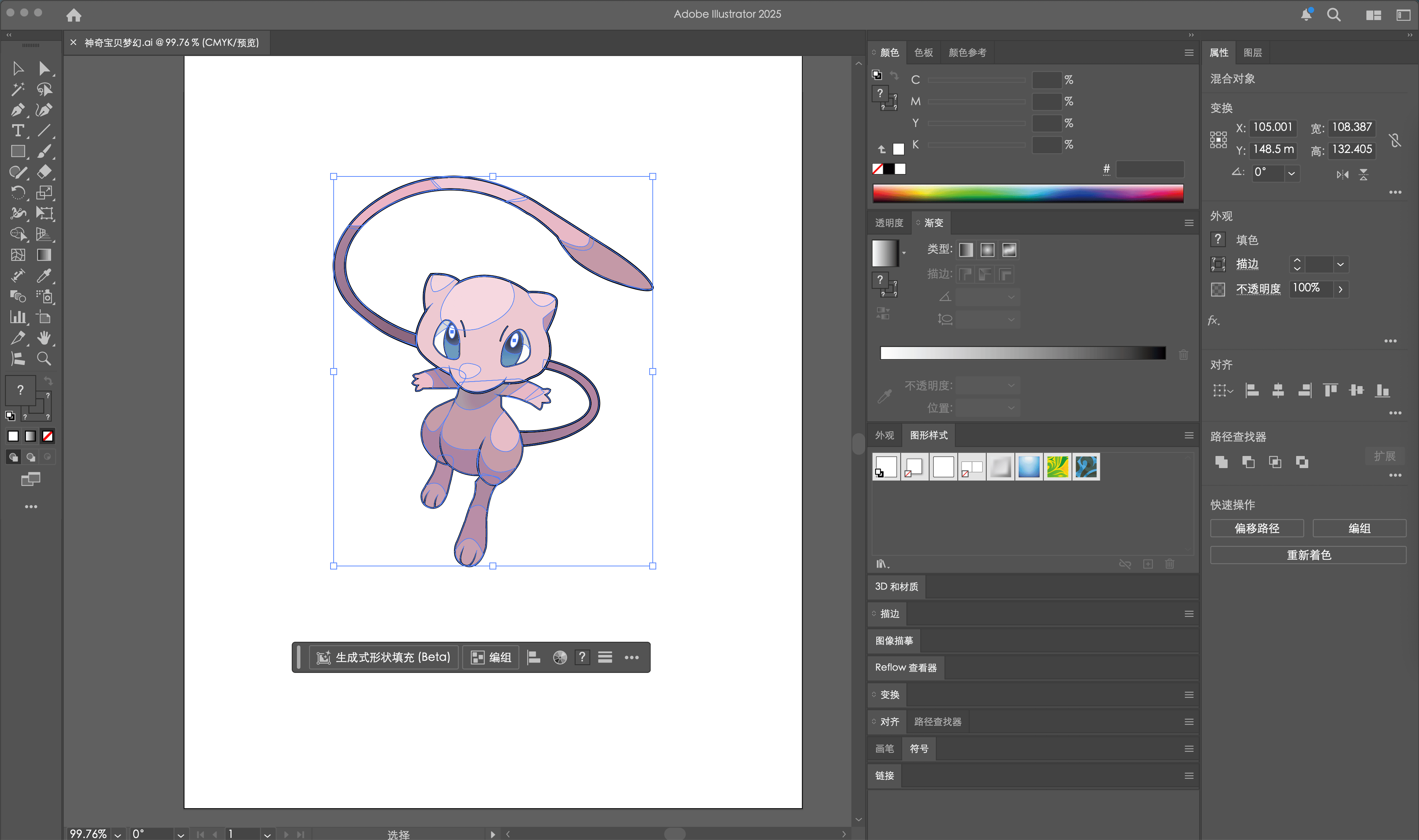Select the Pen tool
The image size is (1419, 840).
[18, 110]
